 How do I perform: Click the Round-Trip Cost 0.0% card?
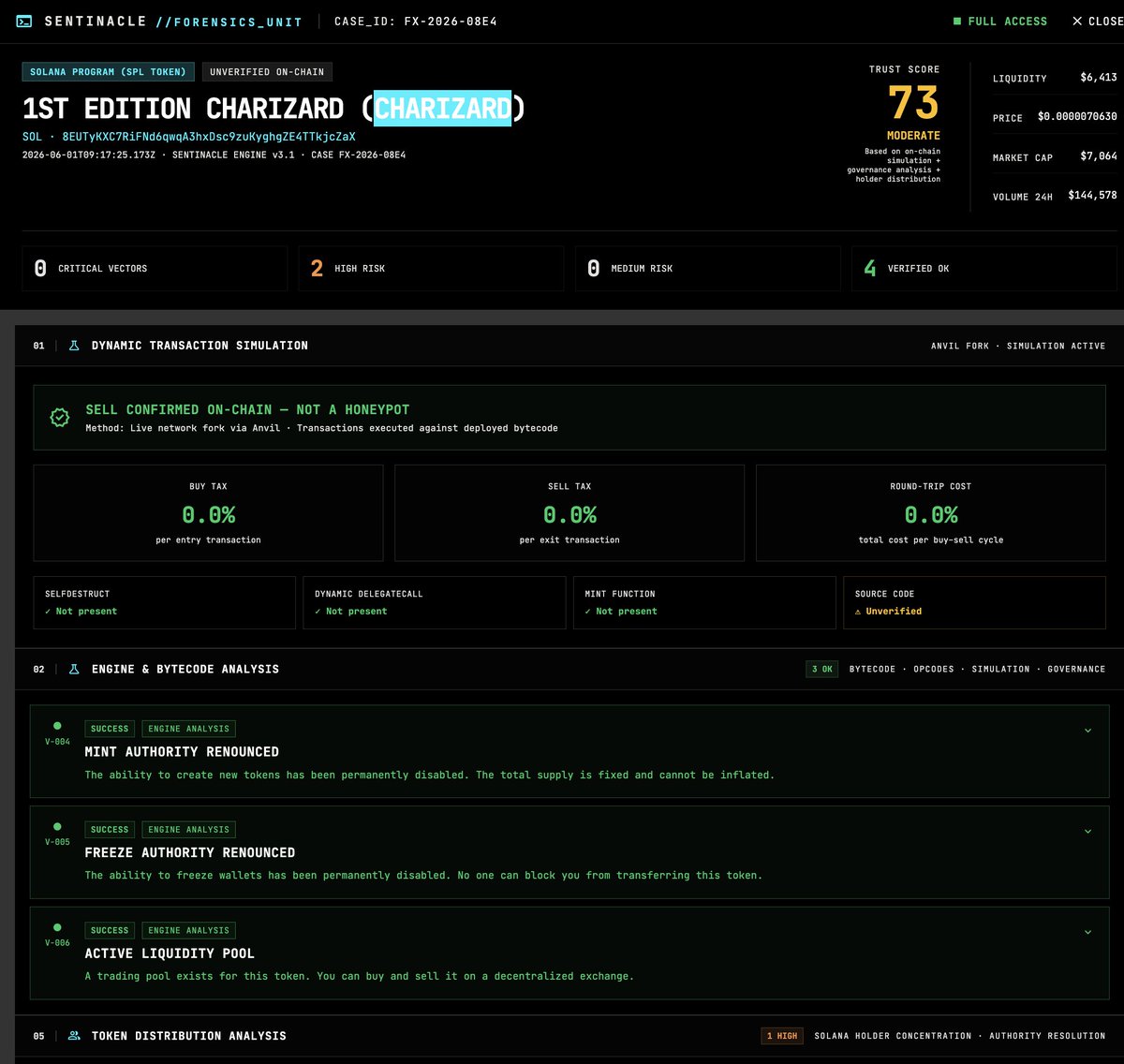tap(931, 513)
